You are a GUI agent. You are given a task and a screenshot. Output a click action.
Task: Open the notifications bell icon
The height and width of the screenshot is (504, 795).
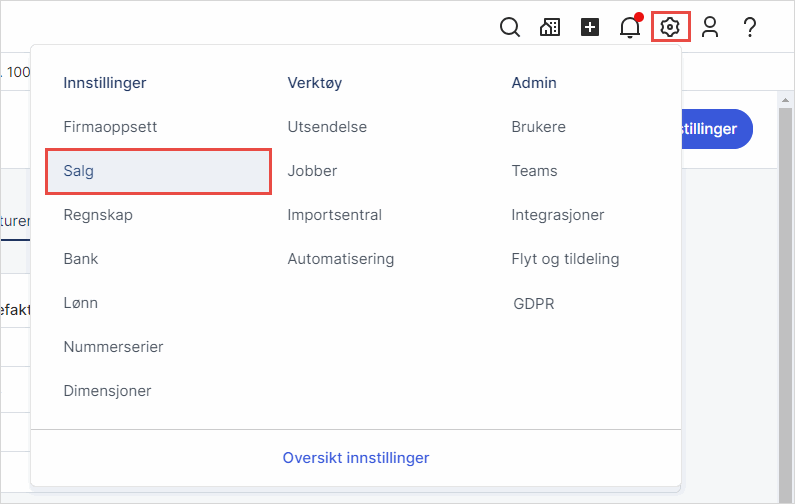tap(630, 28)
